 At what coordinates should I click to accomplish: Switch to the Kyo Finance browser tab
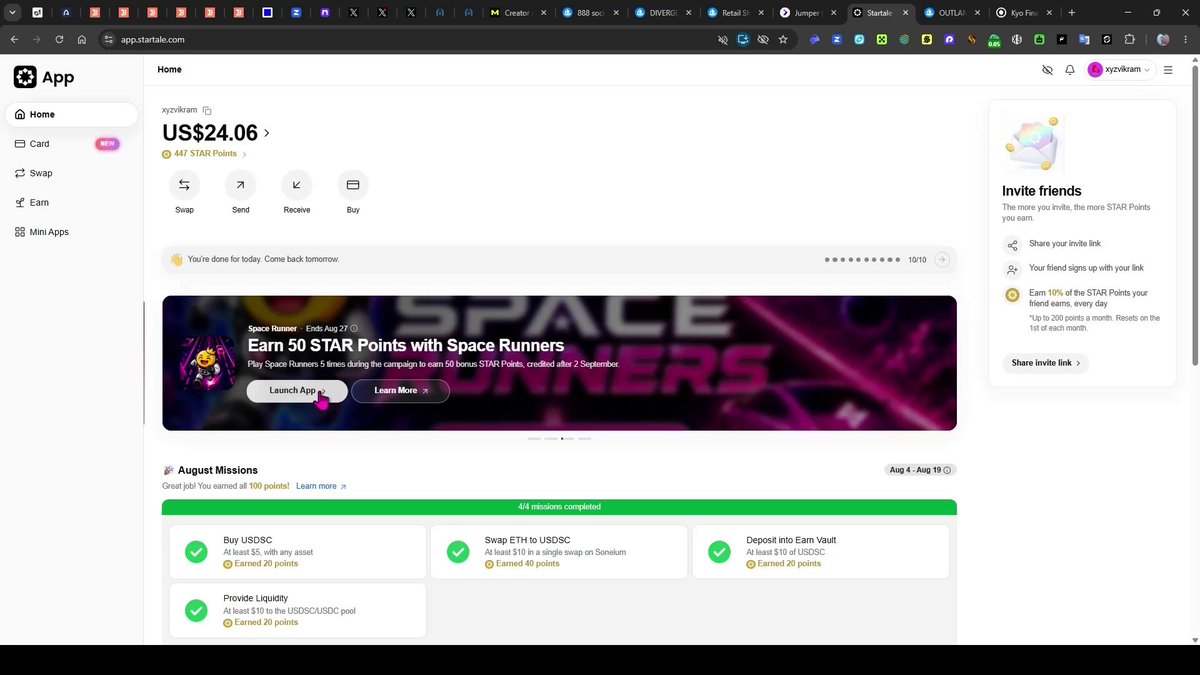coord(1024,13)
